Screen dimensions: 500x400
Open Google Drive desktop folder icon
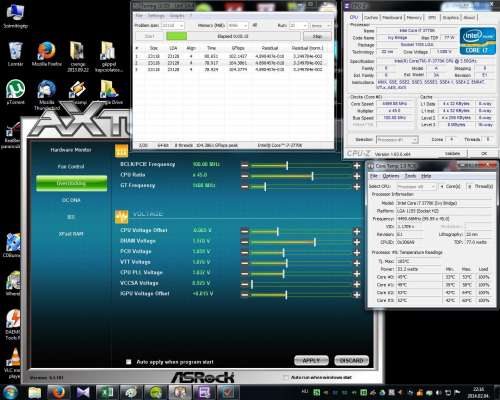pos(109,92)
